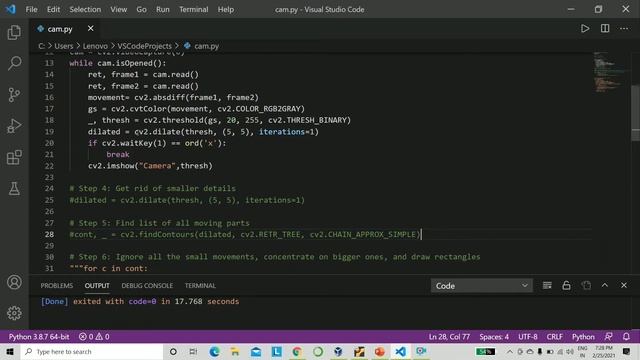Open the Edit menu

(53, 9)
